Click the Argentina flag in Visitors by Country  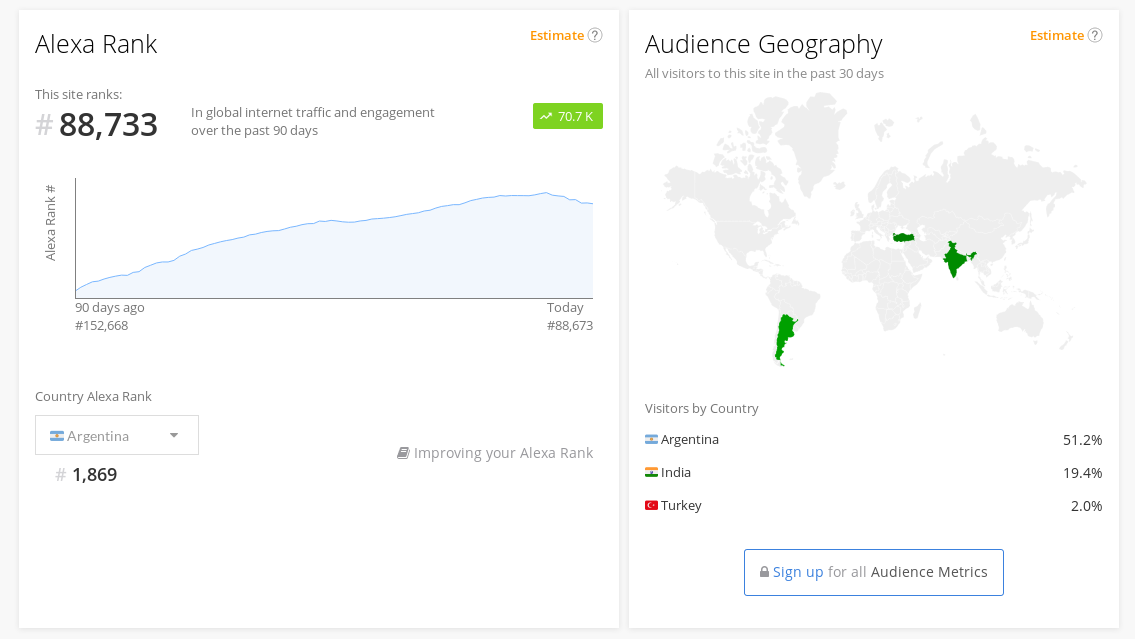(x=651, y=439)
